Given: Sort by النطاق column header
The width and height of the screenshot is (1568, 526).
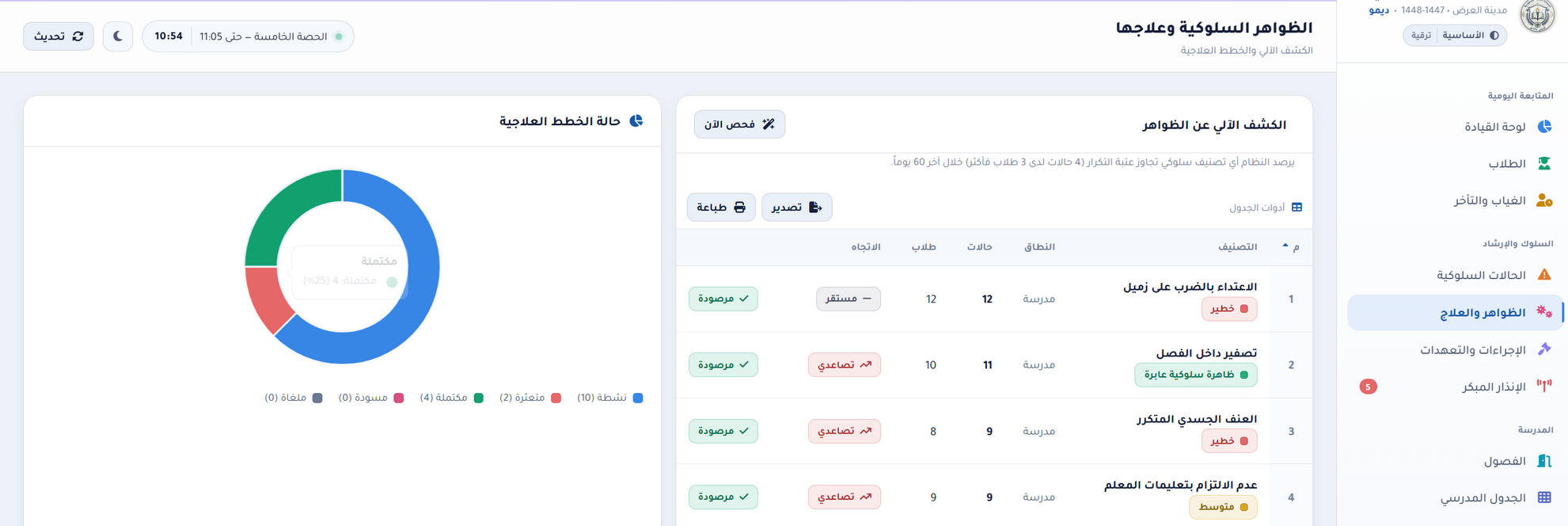Looking at the screenshot, I should (x=1039, y=247).
